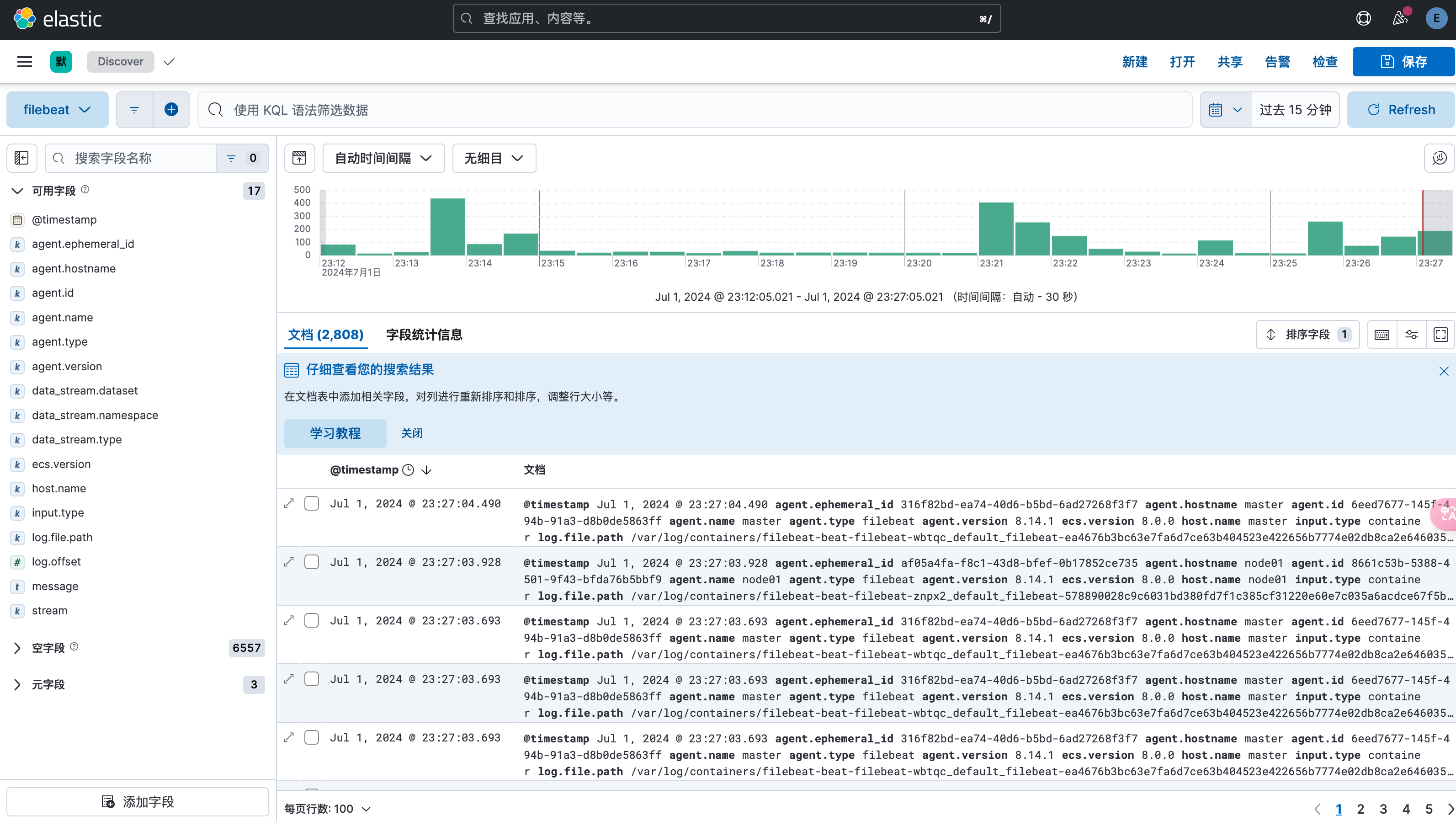Tick the checkbox of the third document row
Screen dimensions: 1456x821
pos(311,620)
